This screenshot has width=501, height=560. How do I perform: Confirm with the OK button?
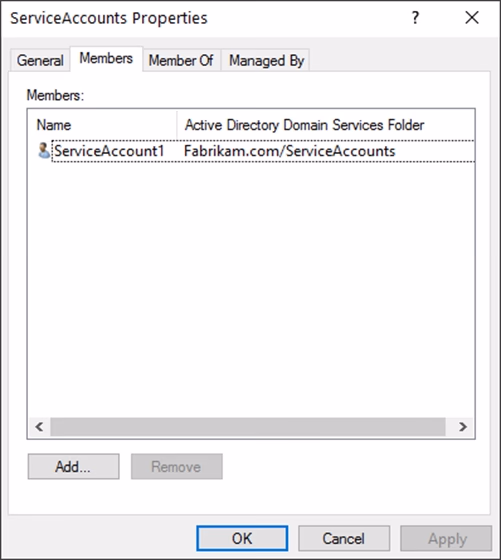point(242,538)
